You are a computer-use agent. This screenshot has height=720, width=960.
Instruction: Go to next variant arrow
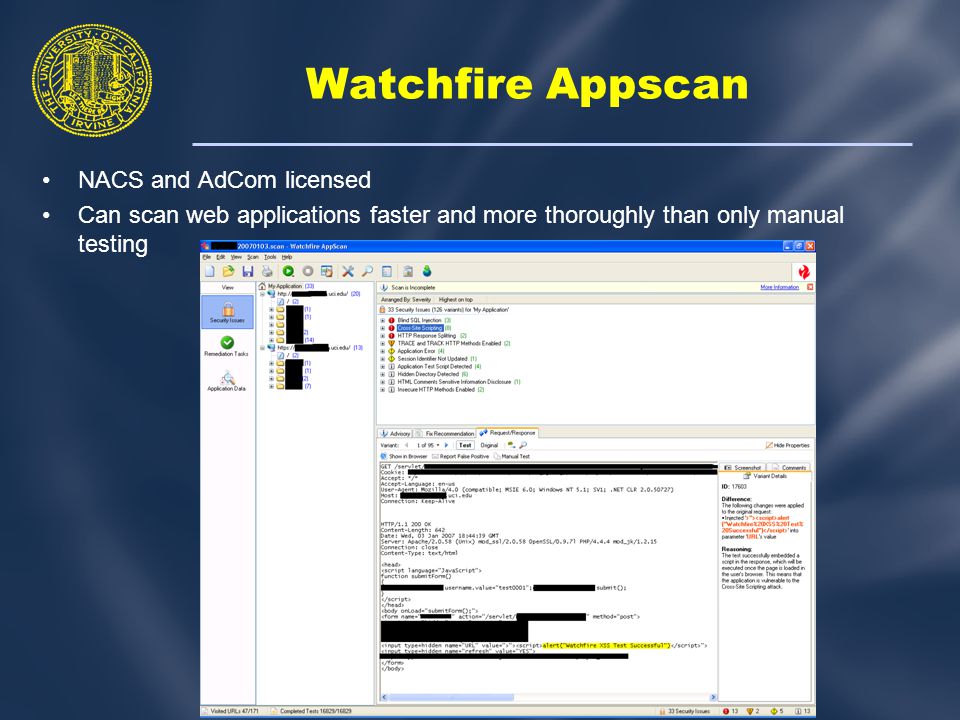point(446,445)
